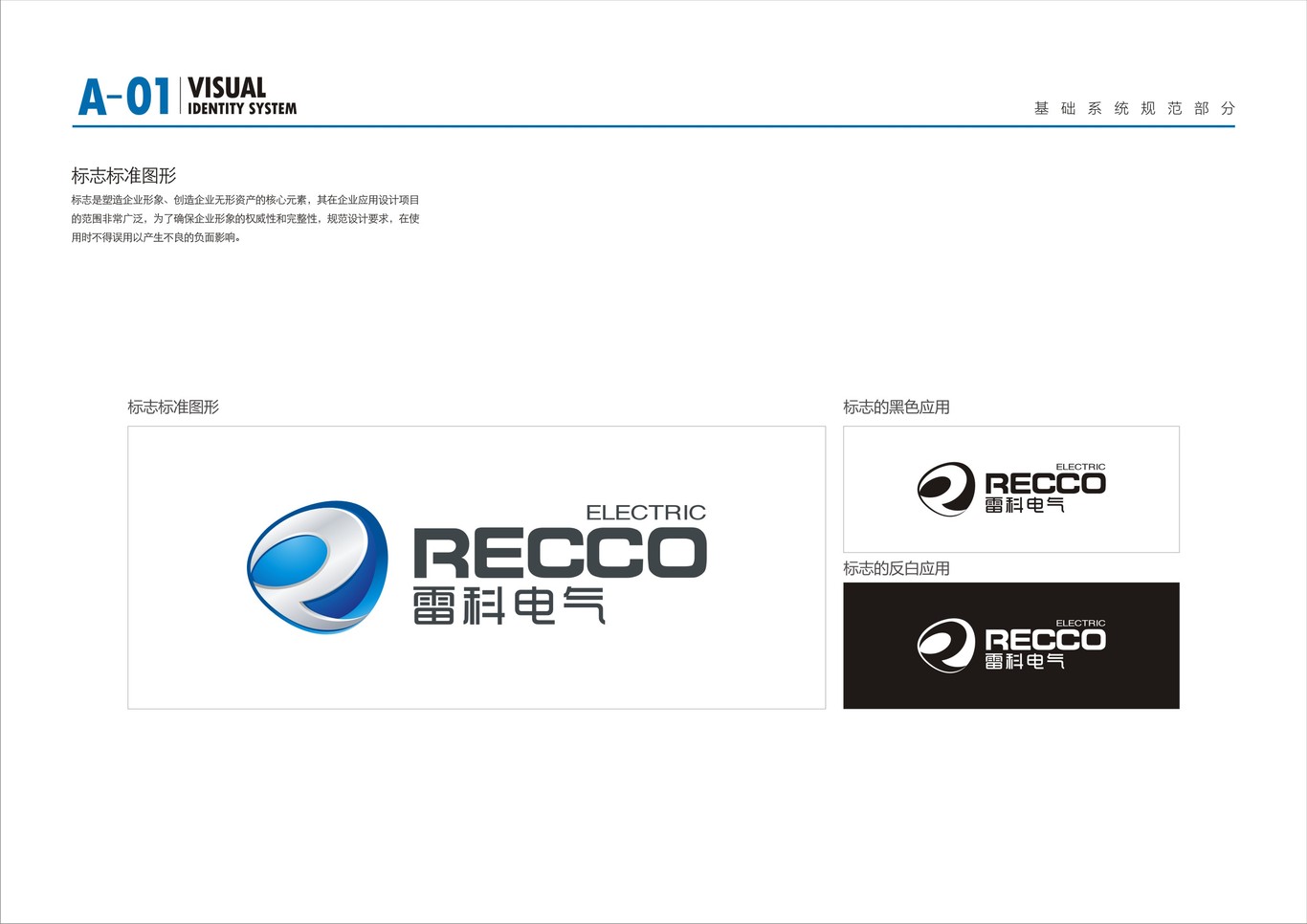Click the description line starting 标志是塑造企业形象

[x=245, y=200]
